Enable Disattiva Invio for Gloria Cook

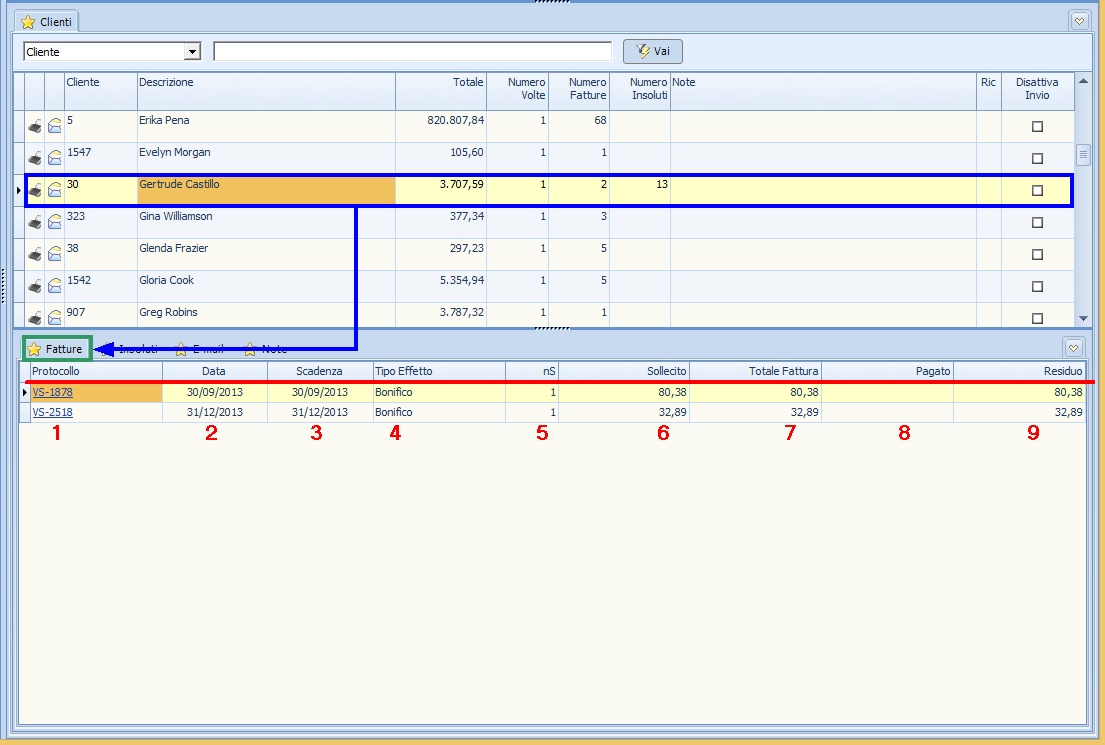1037,287
